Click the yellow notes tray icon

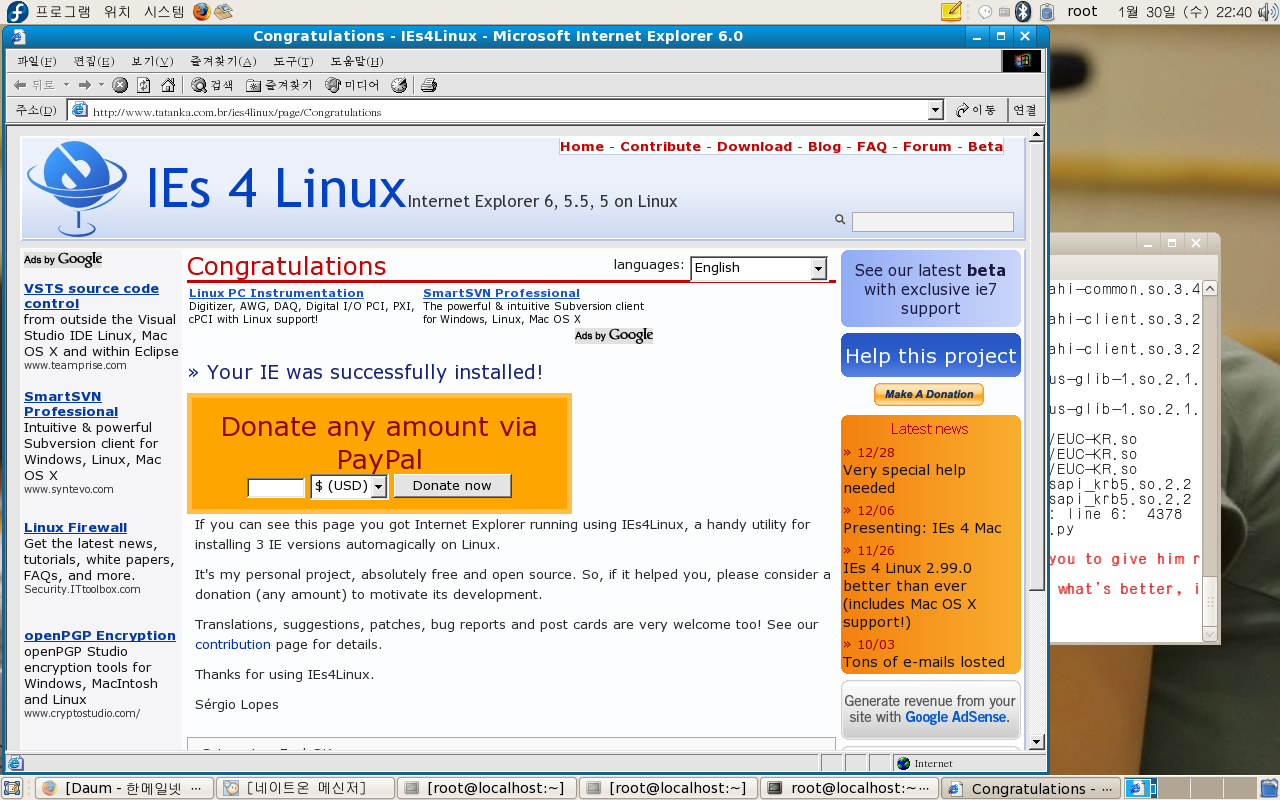952,12
